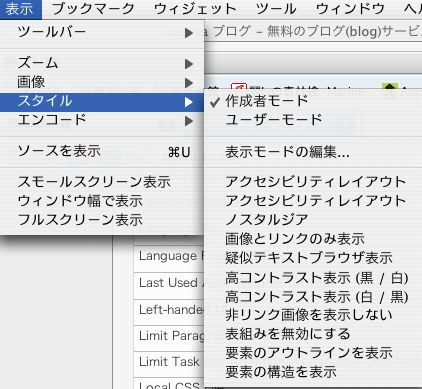422x389 pixels.
Task: Toggle 要素のアウトラインを表示 style
Action: tap(313, 353)
